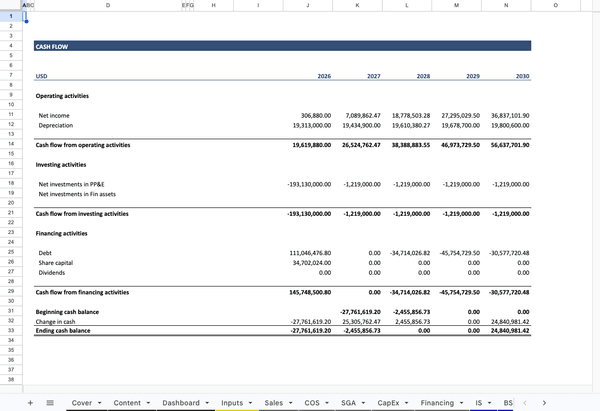Viewport: 600px width, 411px height.
Task: Select column J header
Action: pos(306,5)
